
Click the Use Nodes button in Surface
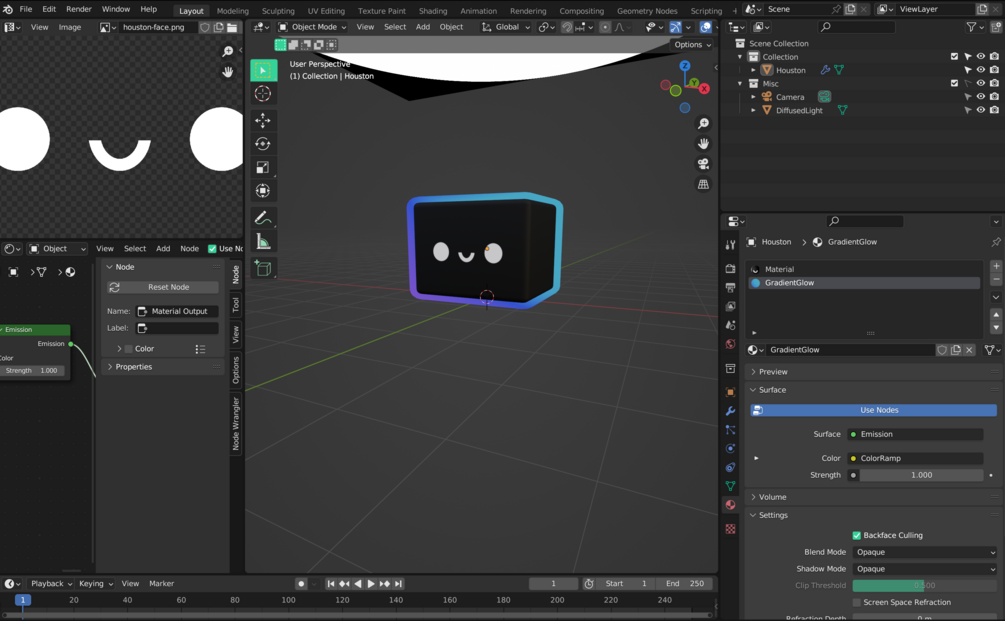874,410
